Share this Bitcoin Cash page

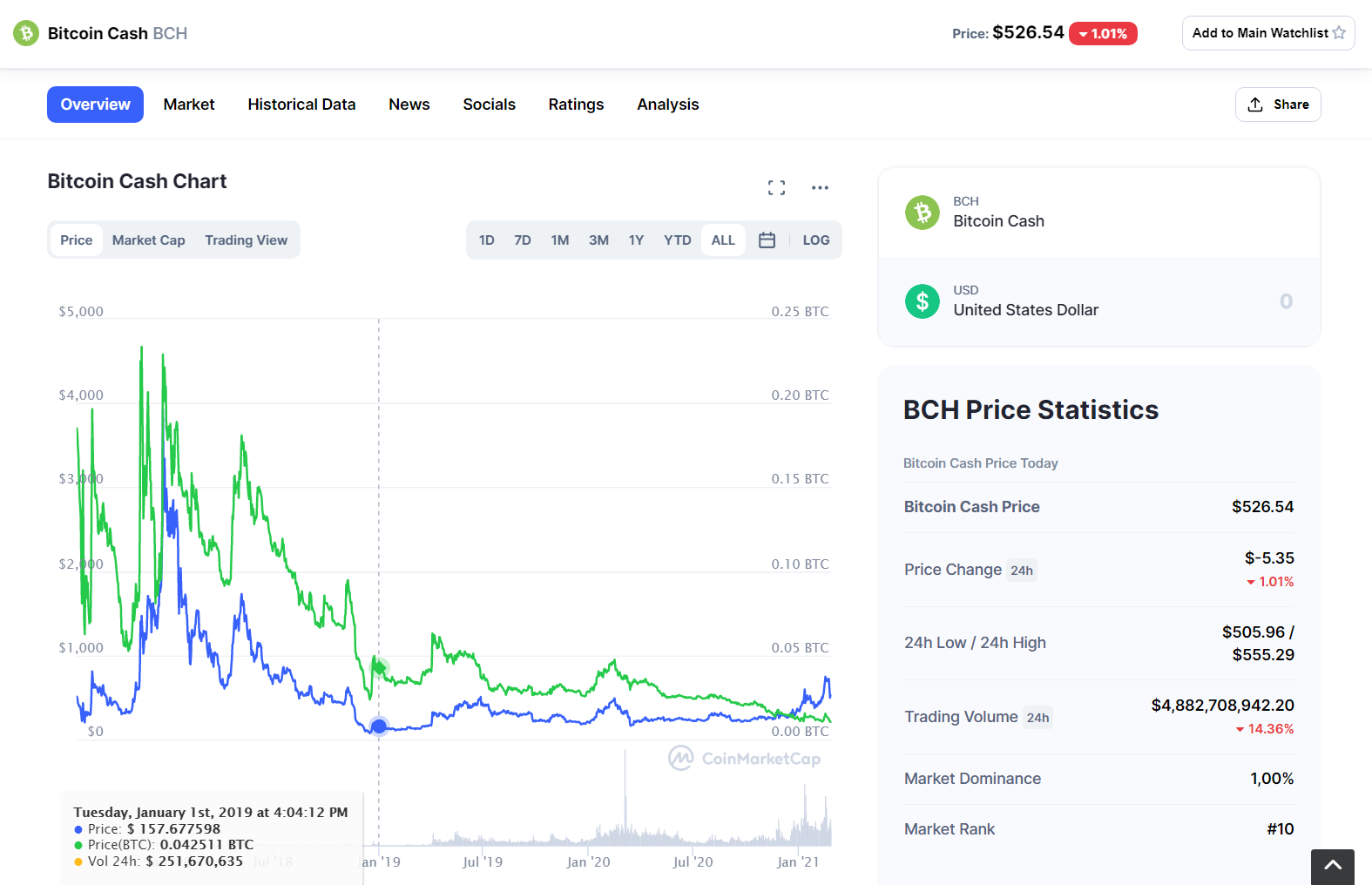click(x=1278, y=105)
